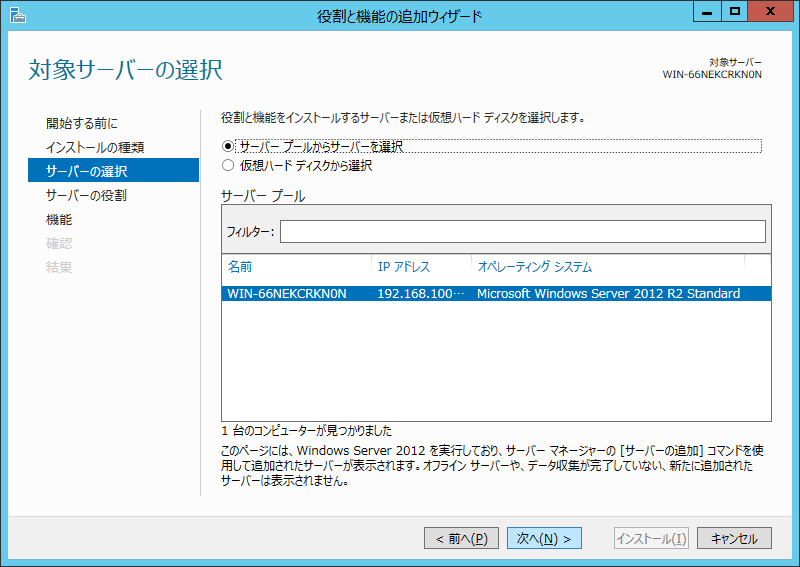Screen dimensions: 800x567
Task: Go to 'インストールの種類' step
Action: [x=95, y=147]
